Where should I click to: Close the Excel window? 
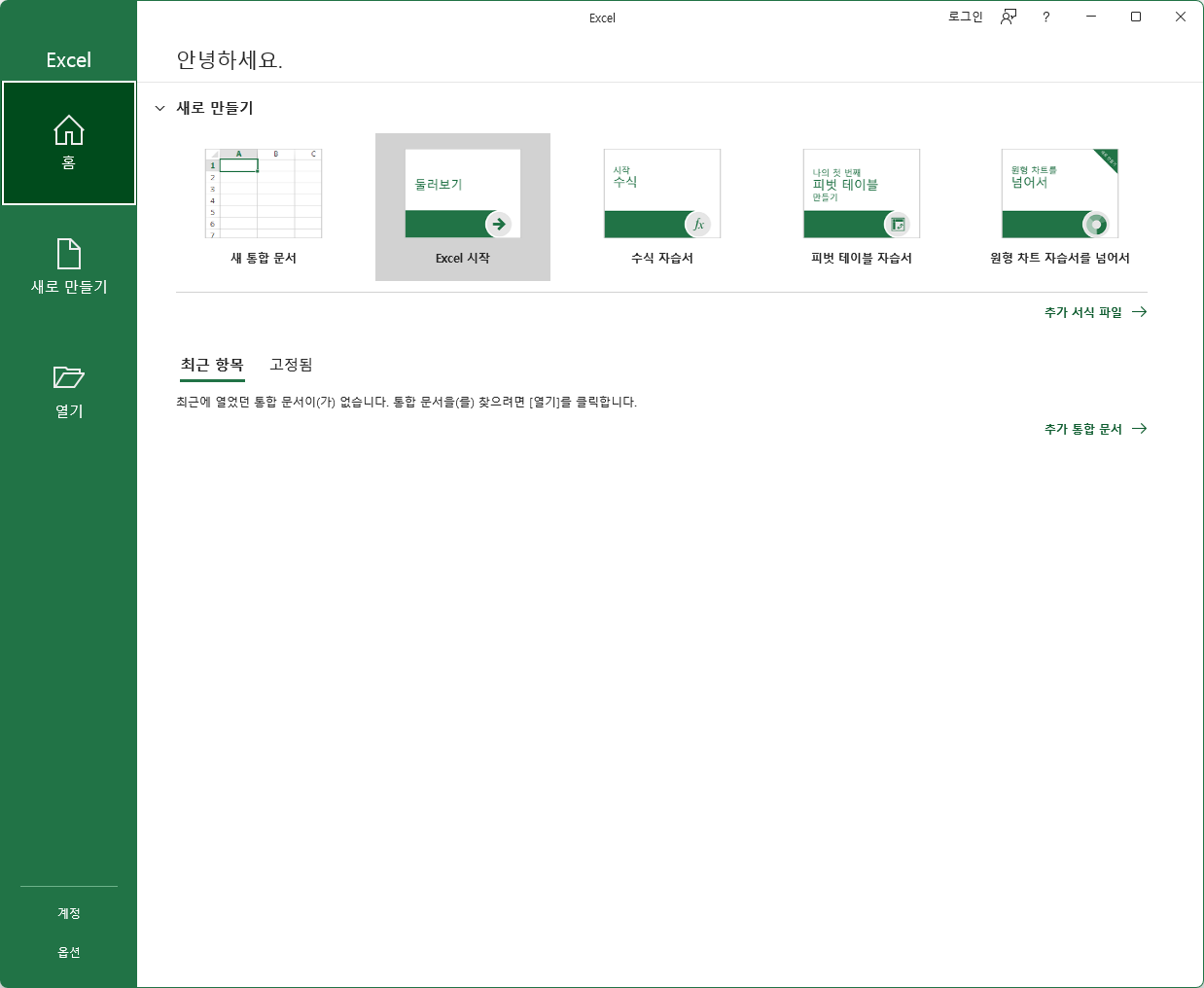tap(1181, 17)
